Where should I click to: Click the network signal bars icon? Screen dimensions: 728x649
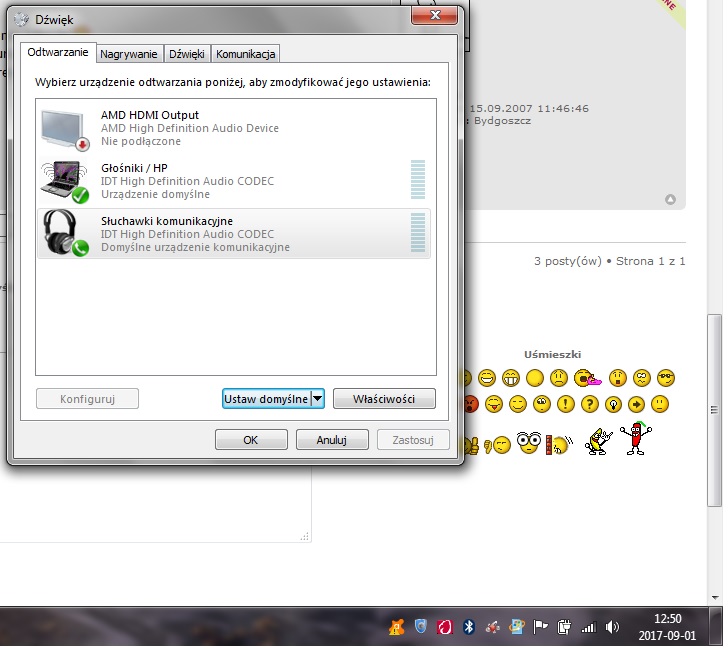point(588,627)
